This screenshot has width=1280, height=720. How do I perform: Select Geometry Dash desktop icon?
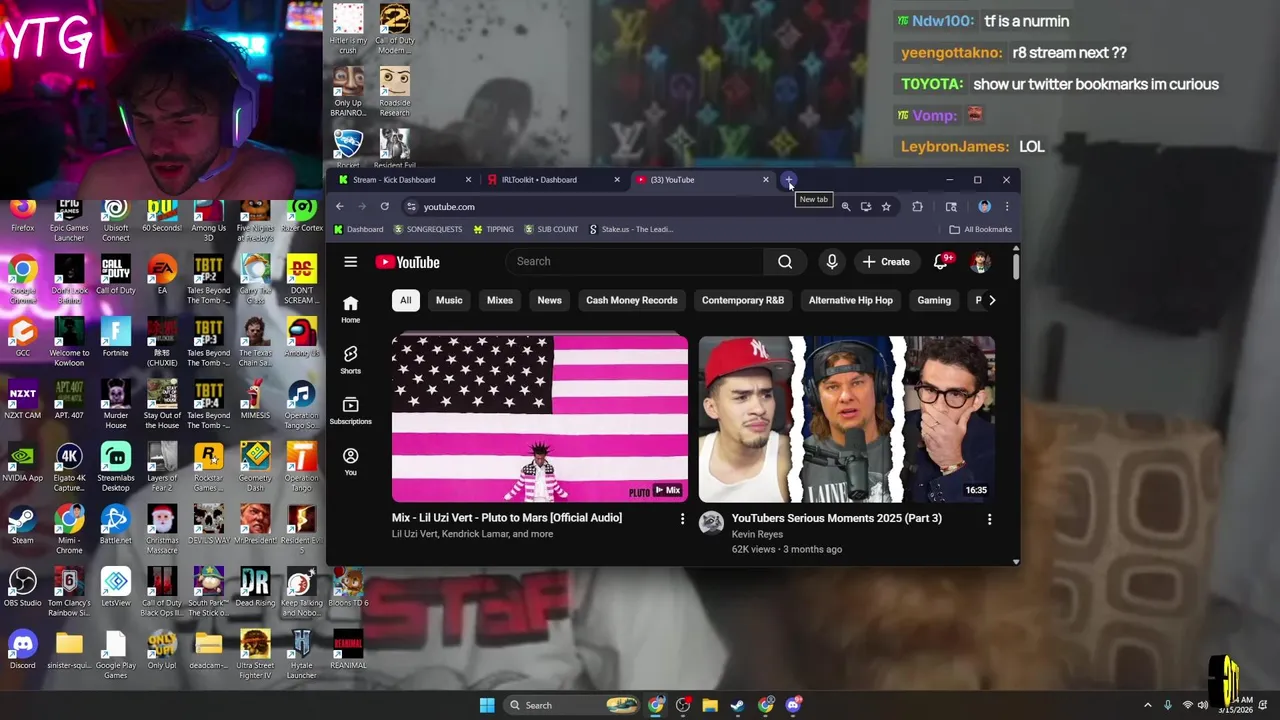click(x=255, y=467)
